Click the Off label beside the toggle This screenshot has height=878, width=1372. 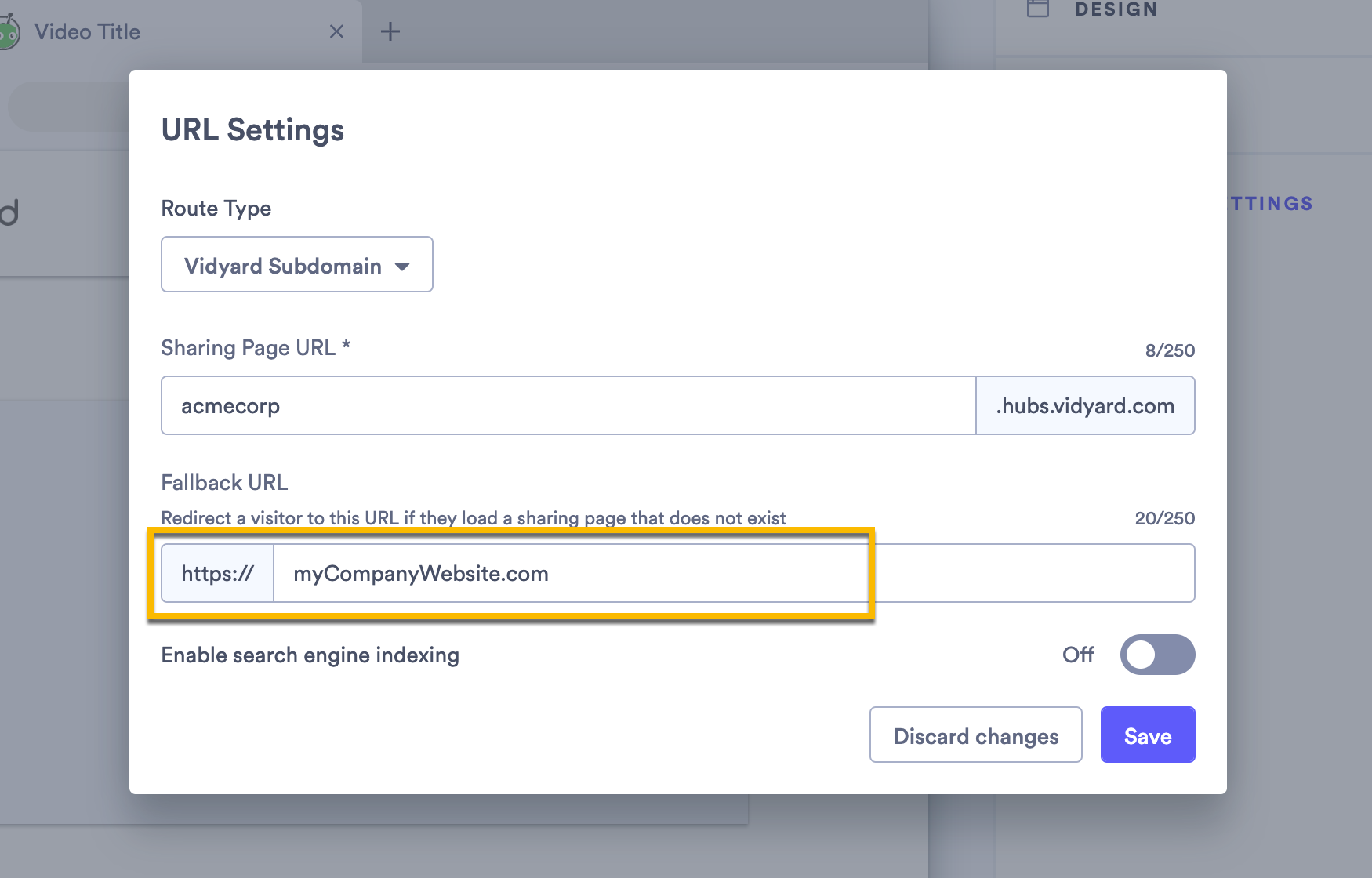tap(1078, 655)
